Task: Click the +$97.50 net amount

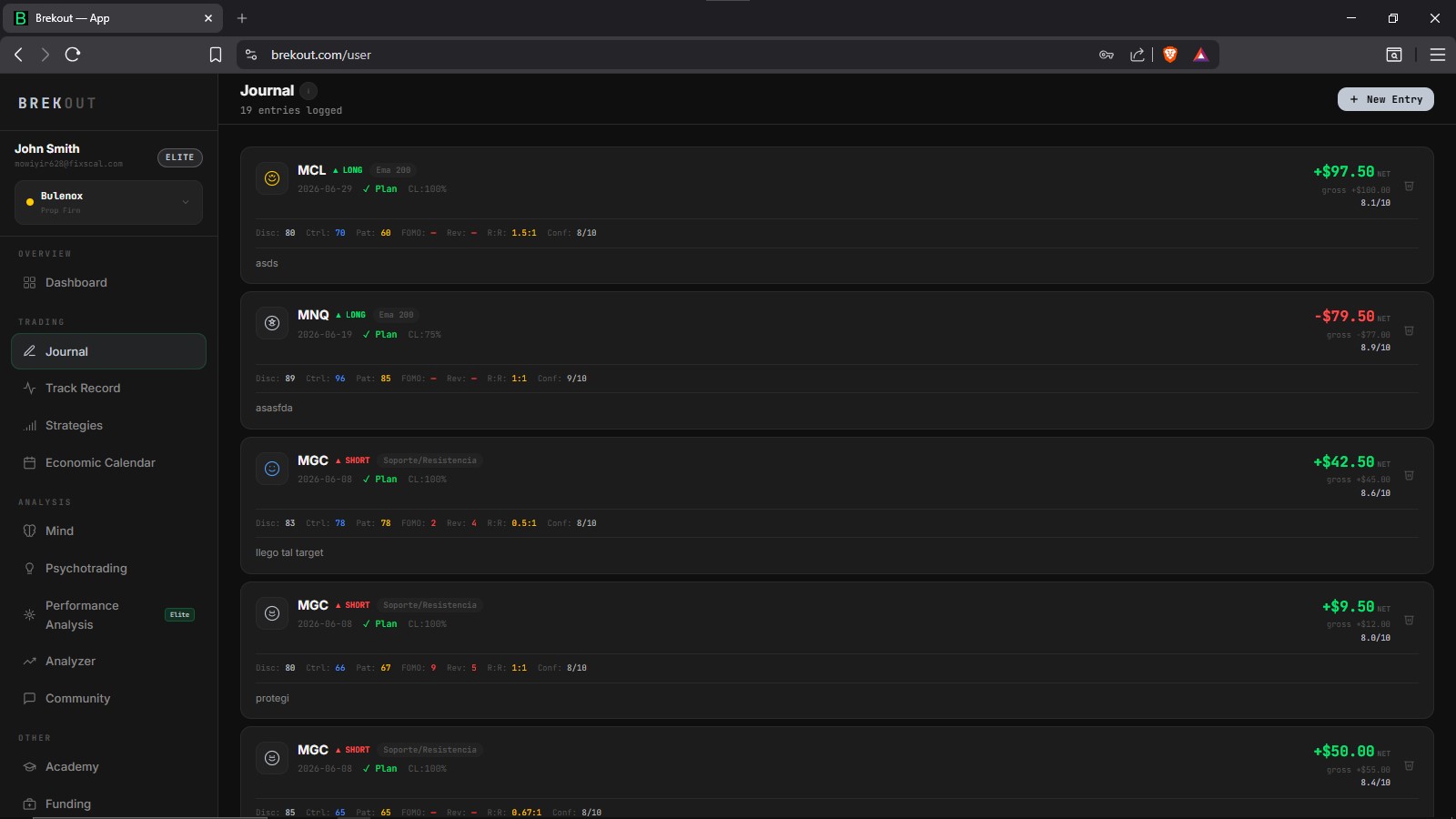Action: 1343,171
